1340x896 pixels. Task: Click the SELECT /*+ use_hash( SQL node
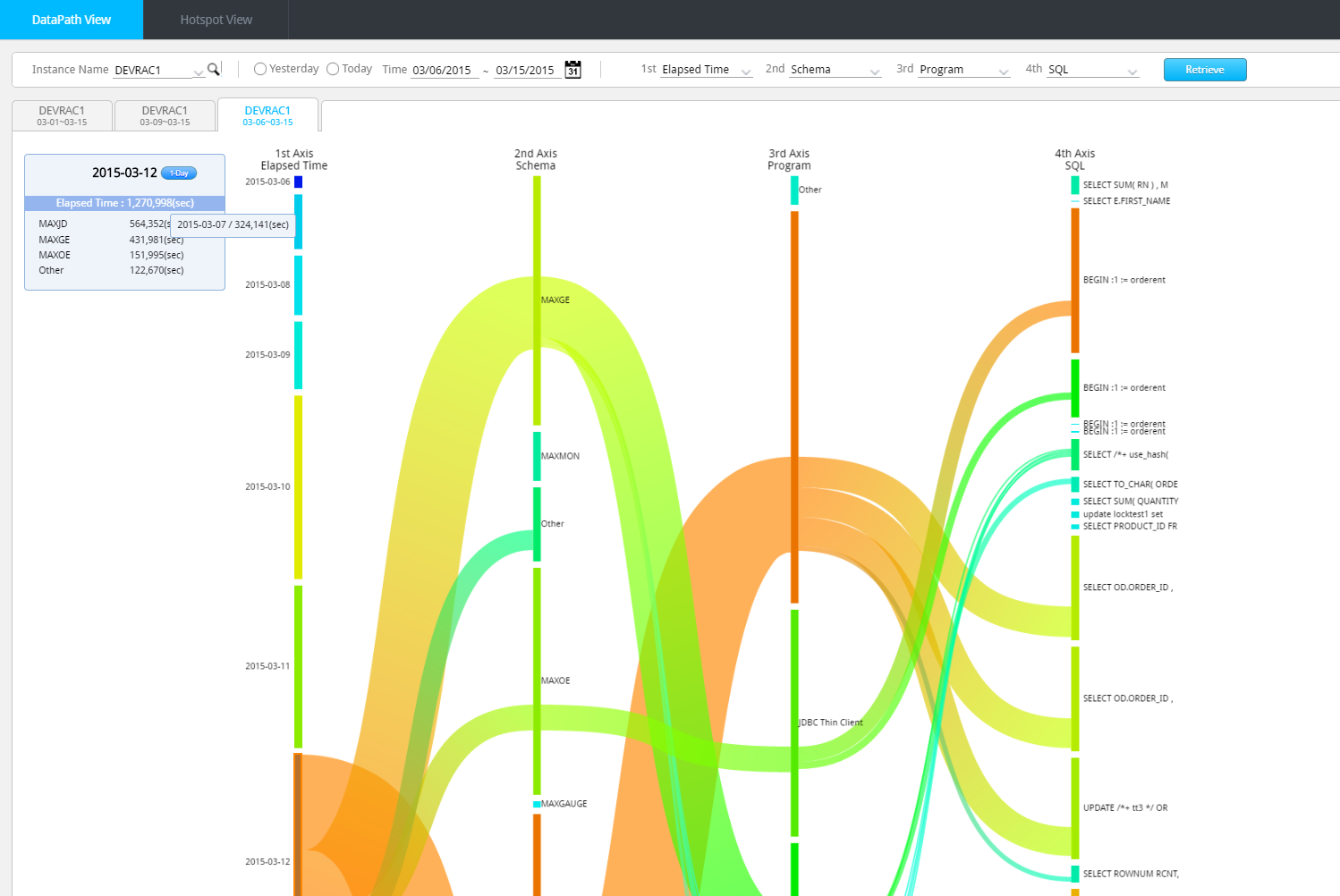click(1075, 455)
